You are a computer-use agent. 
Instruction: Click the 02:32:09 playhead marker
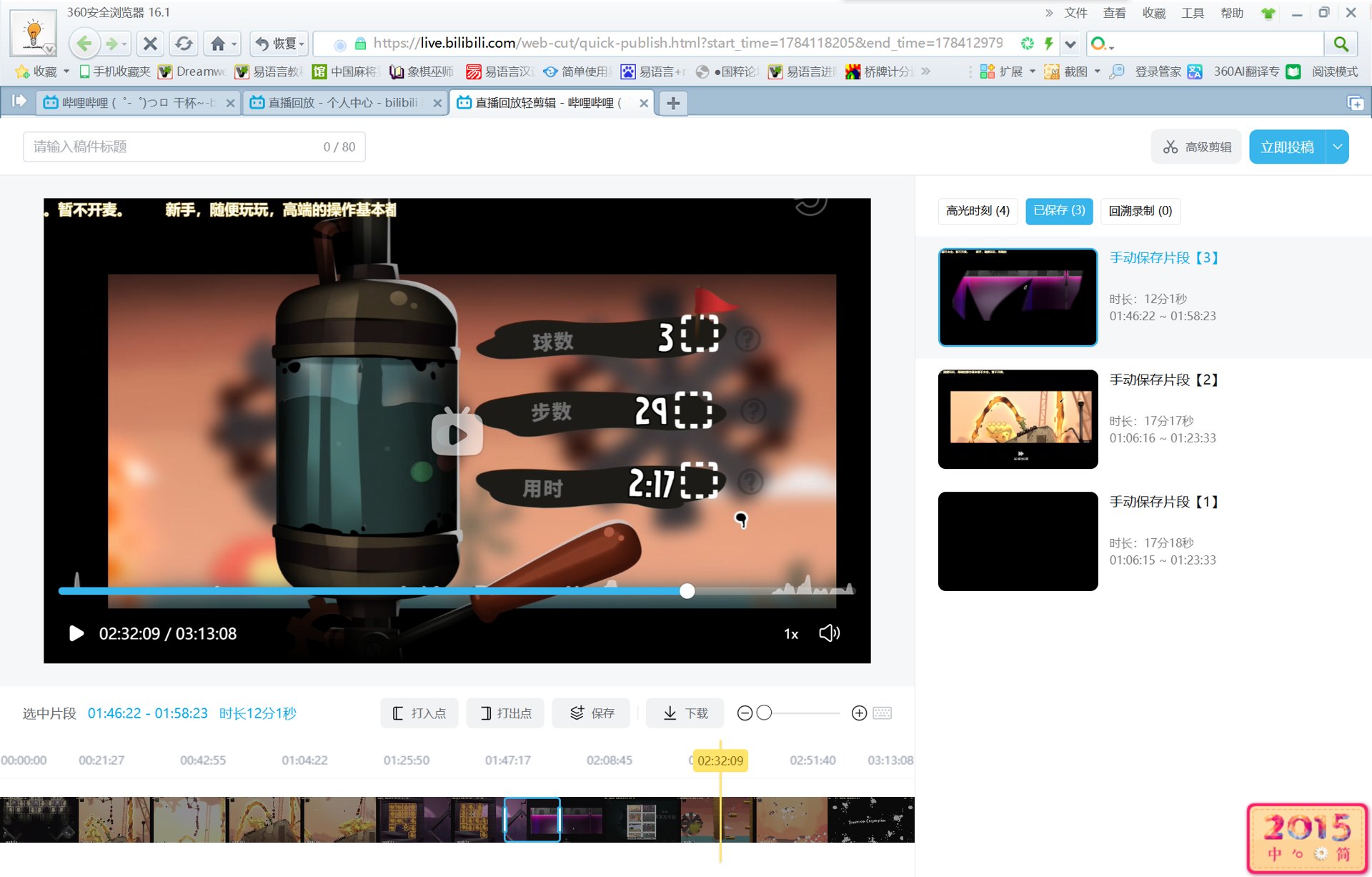[720, 760]
